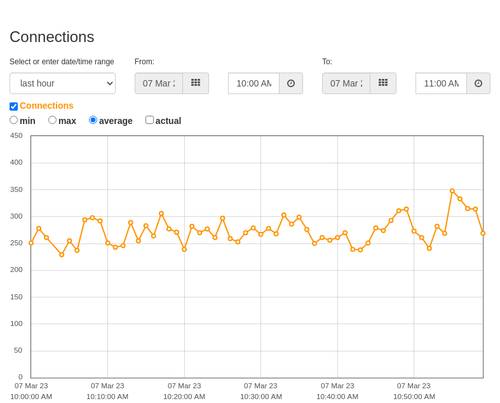Open the From time clock icon
Viewport: 500px width, 403px height.
coord(291,83)
